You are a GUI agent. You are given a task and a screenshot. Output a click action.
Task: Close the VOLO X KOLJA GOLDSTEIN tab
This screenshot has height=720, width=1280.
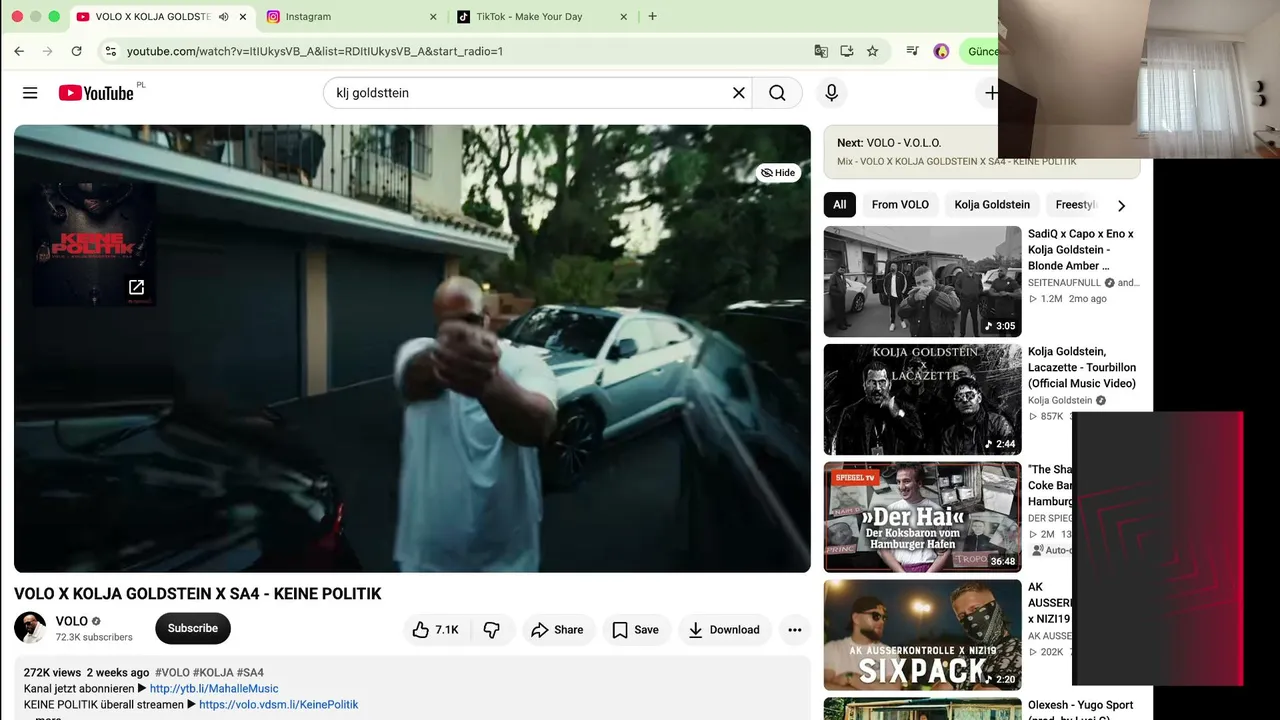(x=242, y=17)
